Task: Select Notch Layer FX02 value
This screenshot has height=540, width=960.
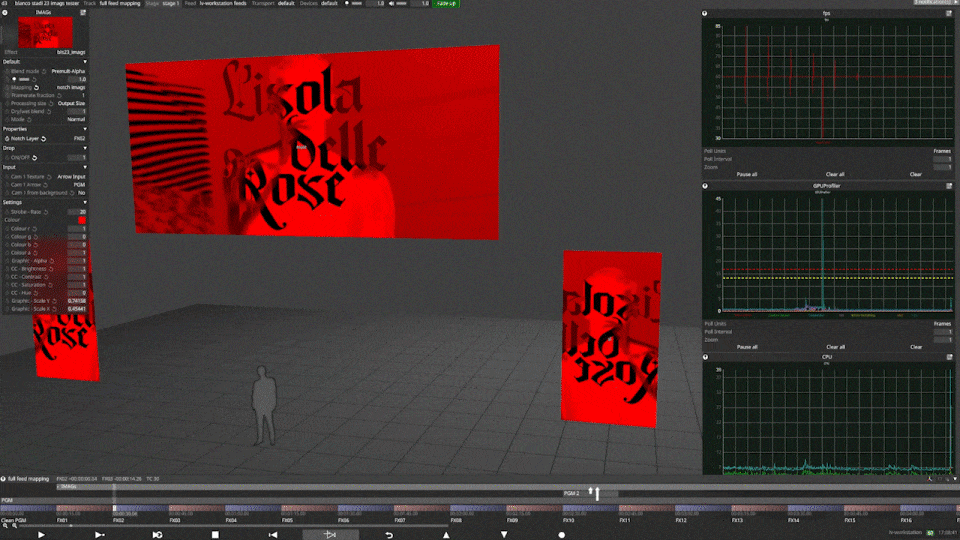Action: point(79,139)
